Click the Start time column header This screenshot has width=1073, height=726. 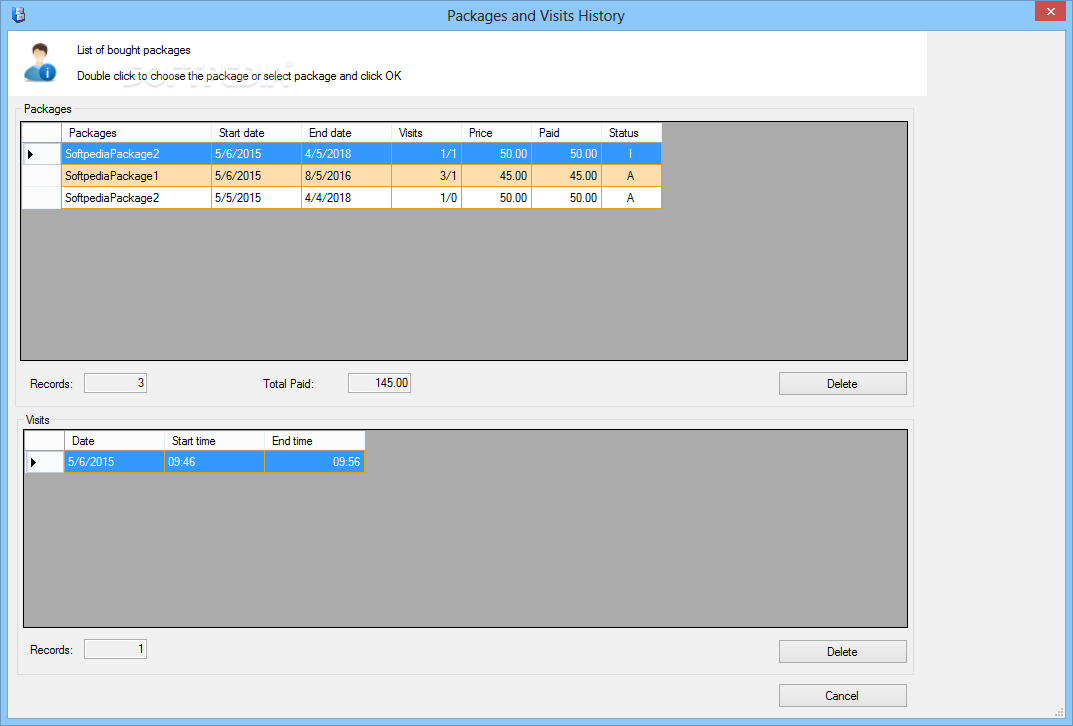point(214,441)
